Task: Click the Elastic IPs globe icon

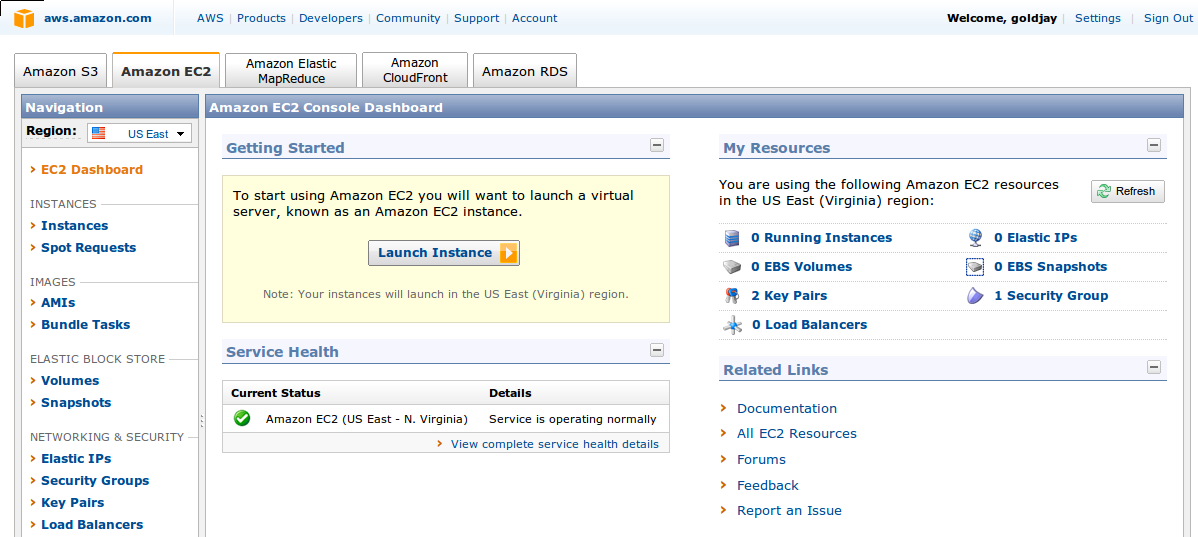Action: [x=975, y=238]
